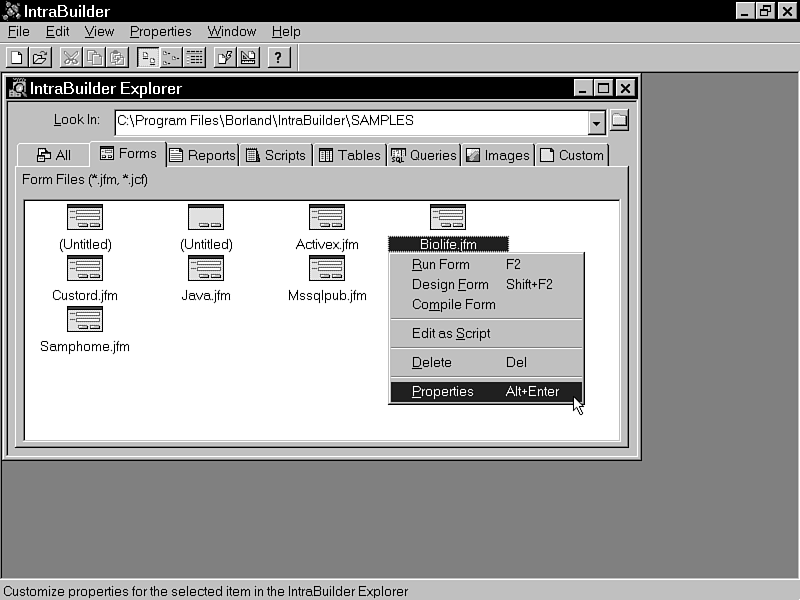
Task: Switch to the Queries tab
Action: click(424, 155)
